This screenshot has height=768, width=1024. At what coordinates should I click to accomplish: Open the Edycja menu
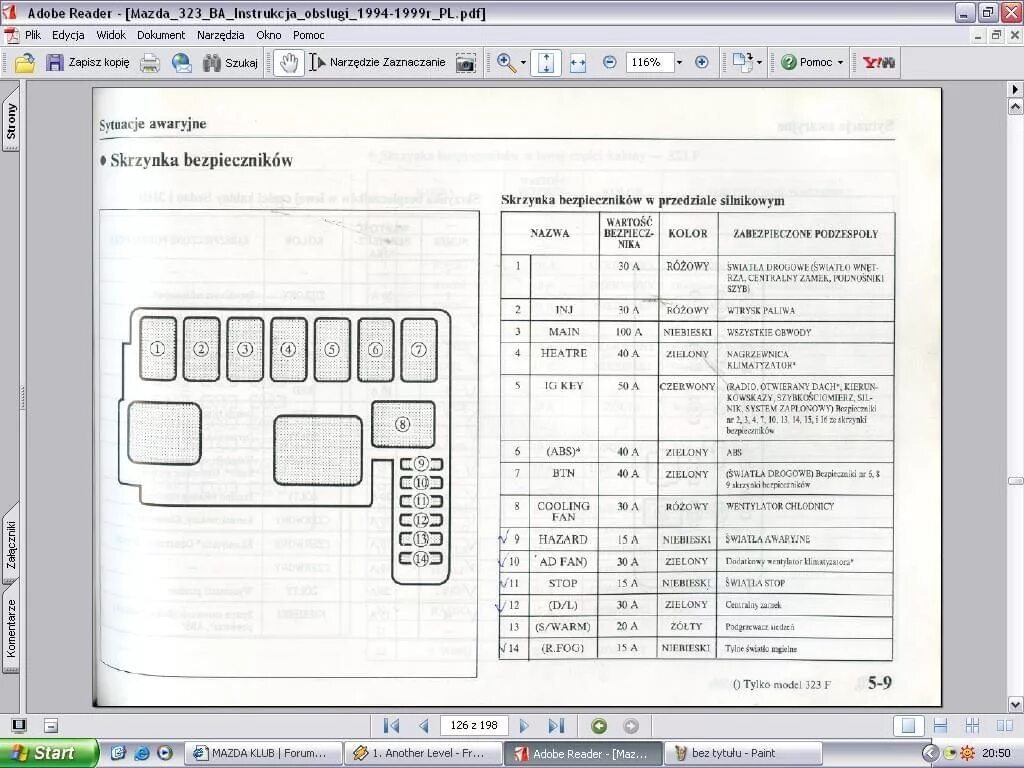pos(68,35)
